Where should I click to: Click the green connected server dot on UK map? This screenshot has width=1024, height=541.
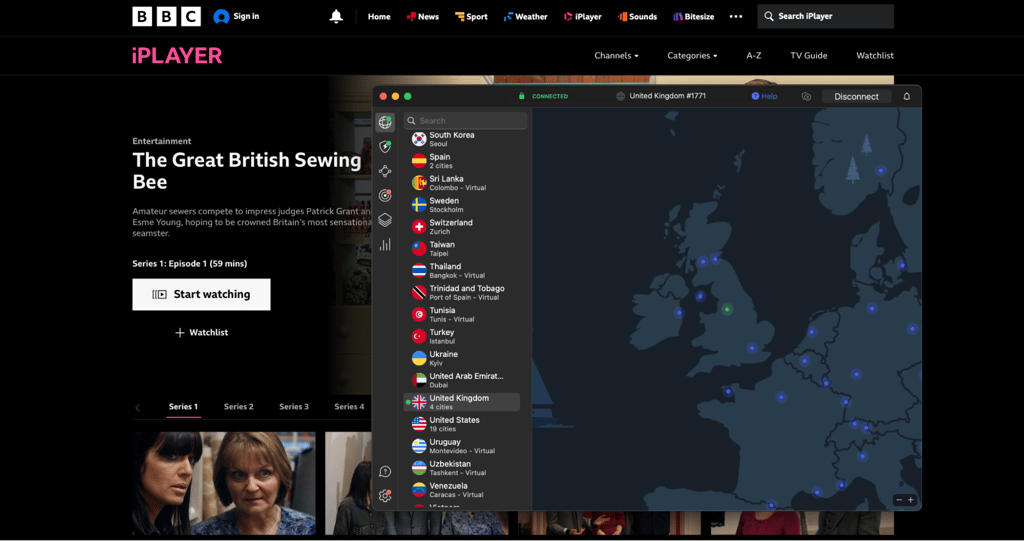(x=727, y=310)
